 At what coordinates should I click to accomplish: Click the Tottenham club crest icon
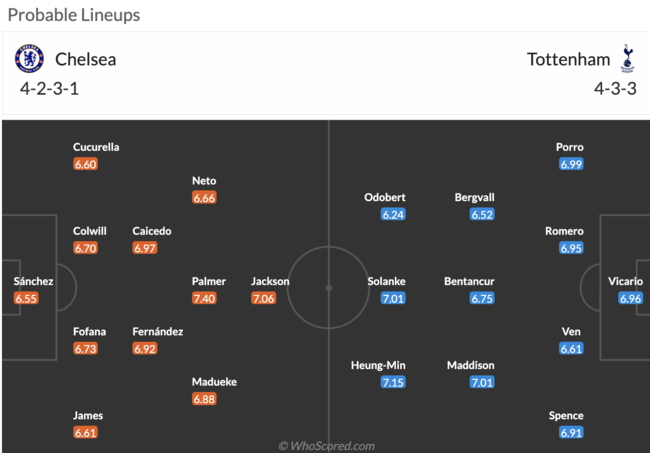click(627, 59)
